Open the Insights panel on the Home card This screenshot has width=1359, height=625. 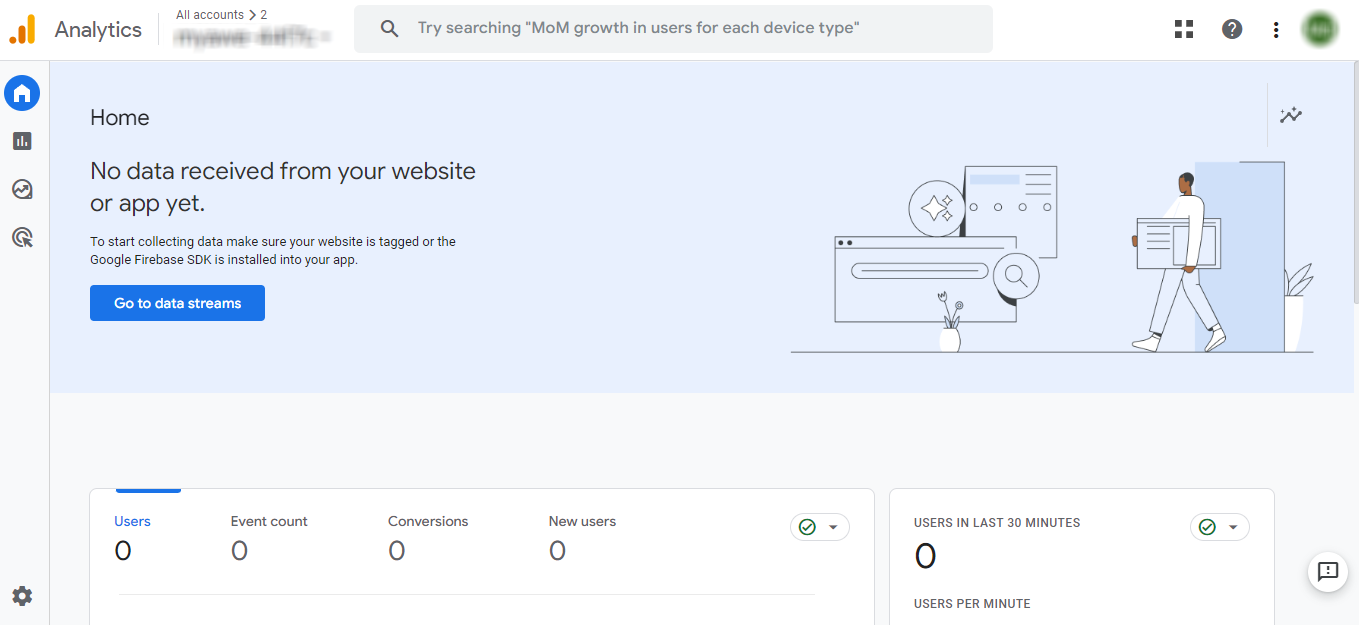click(x=1291, y=115)
